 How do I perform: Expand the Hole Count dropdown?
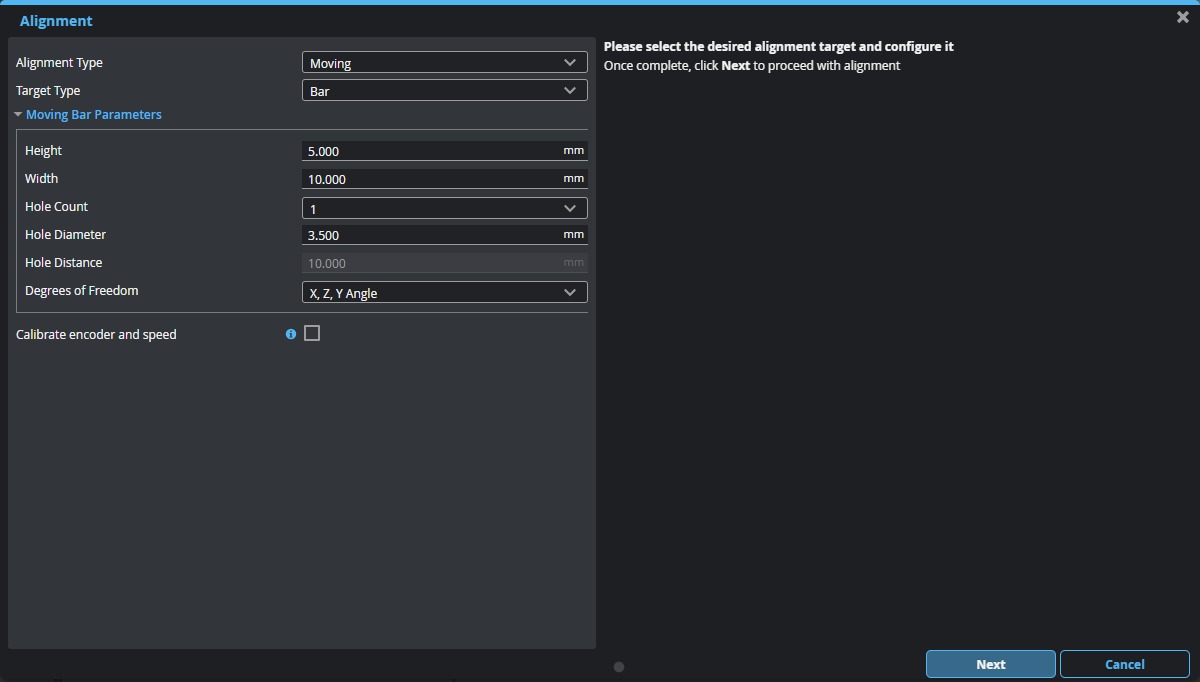point(444,208)
